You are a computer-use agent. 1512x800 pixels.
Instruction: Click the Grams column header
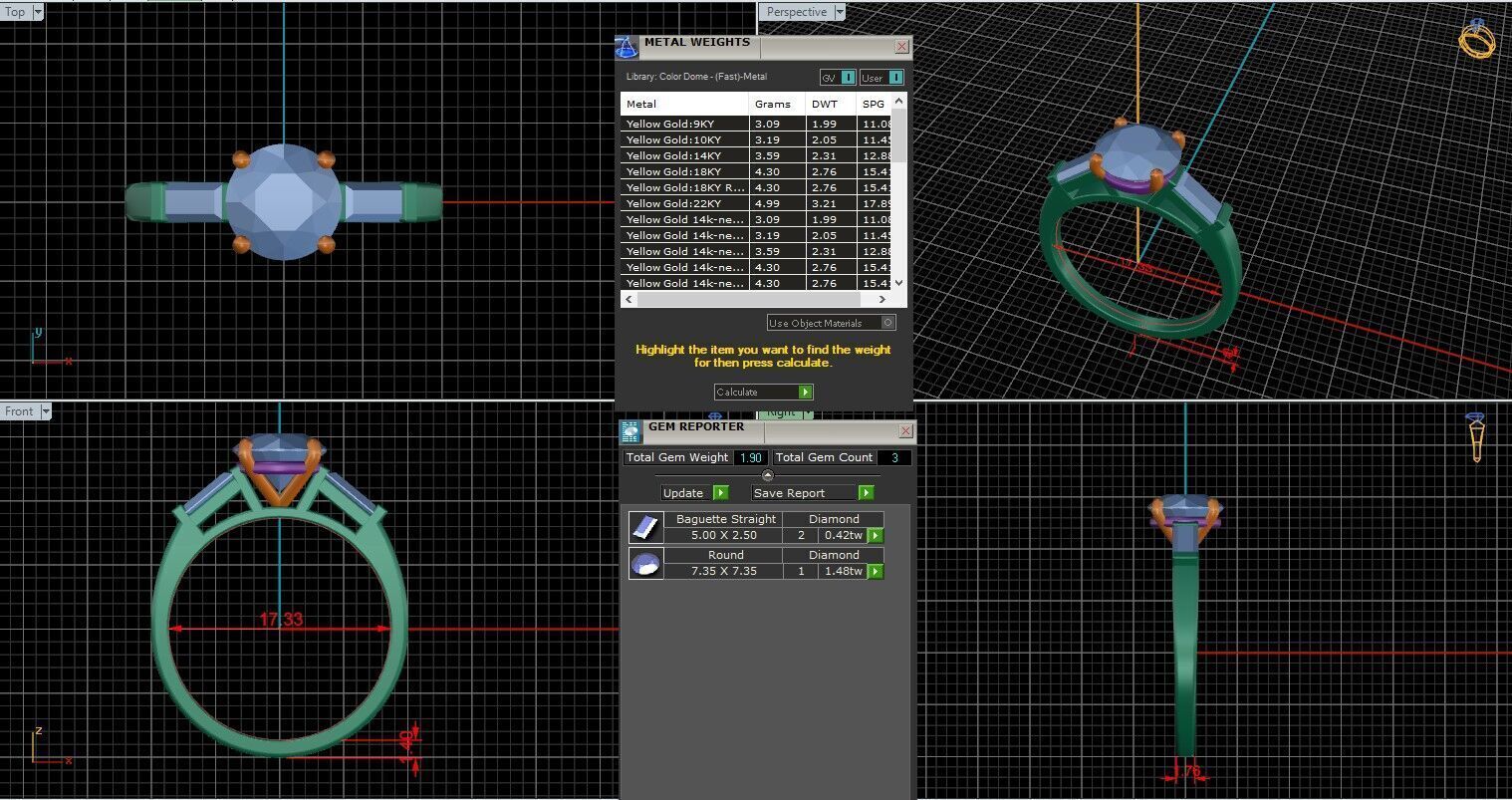click(x=777, y=104)
